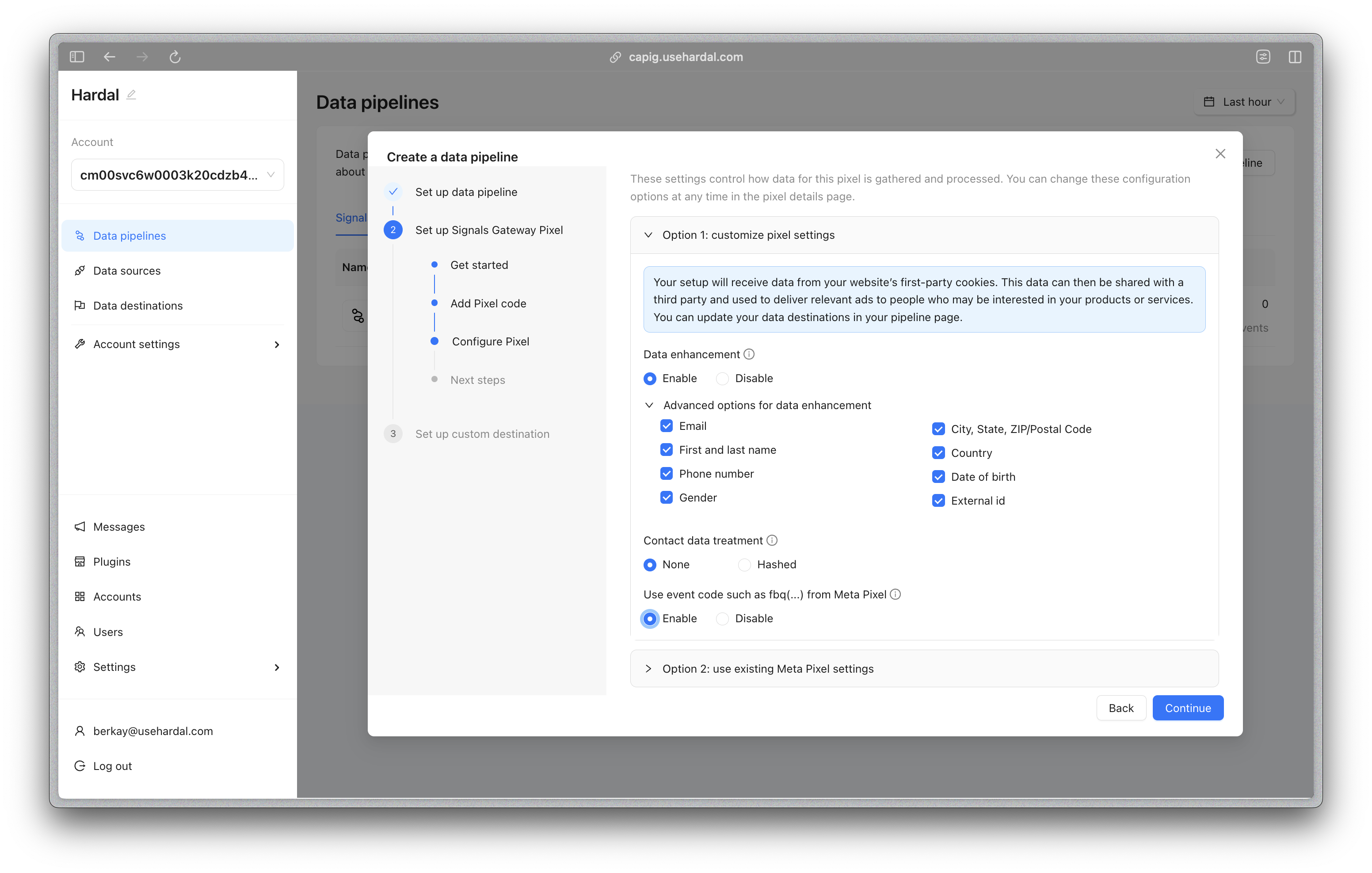Screen dimensions: 1372x873
Task: Uncheck the Date of birth checkbox
Action: pos(938,477)
